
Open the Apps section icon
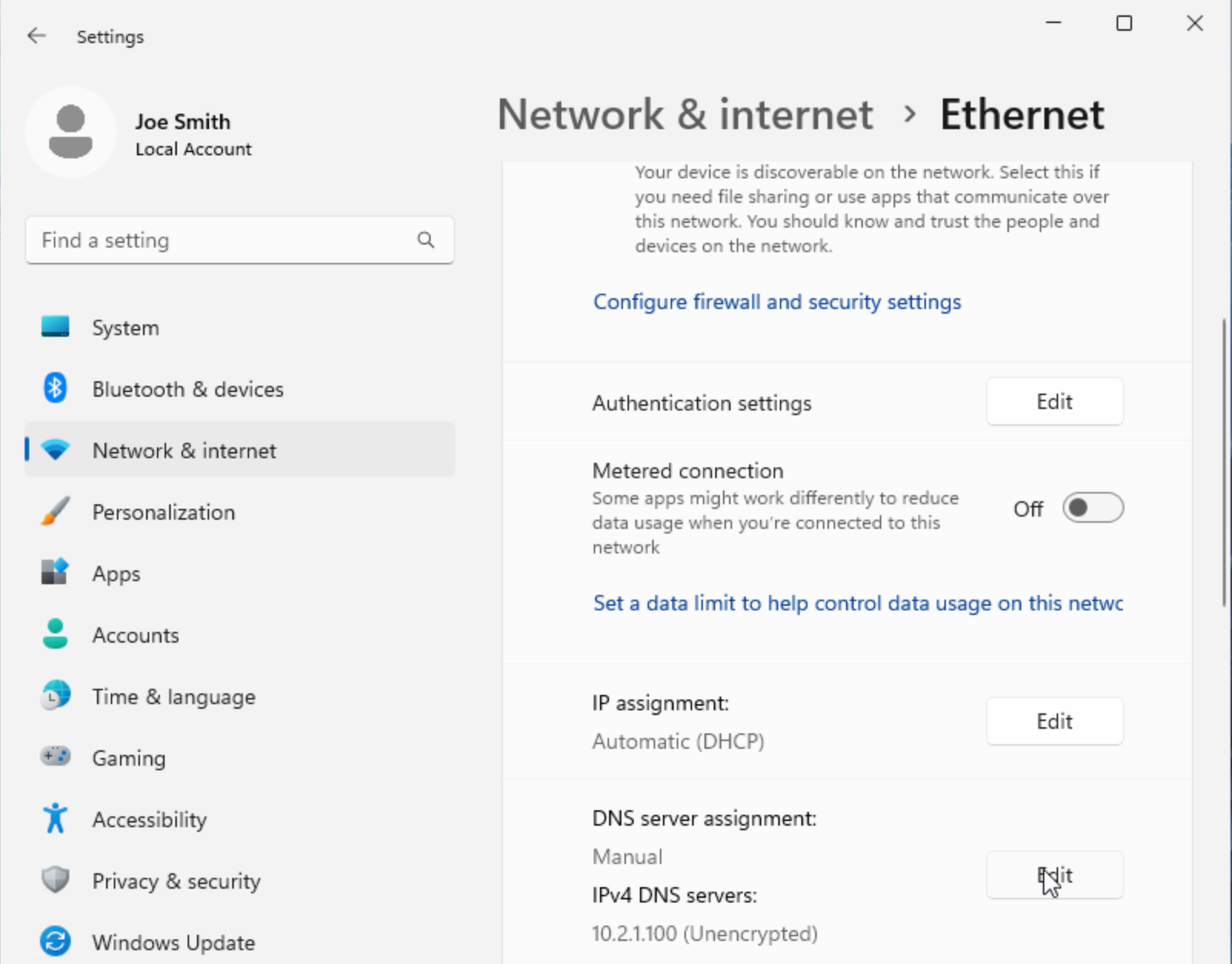(55, 573)
